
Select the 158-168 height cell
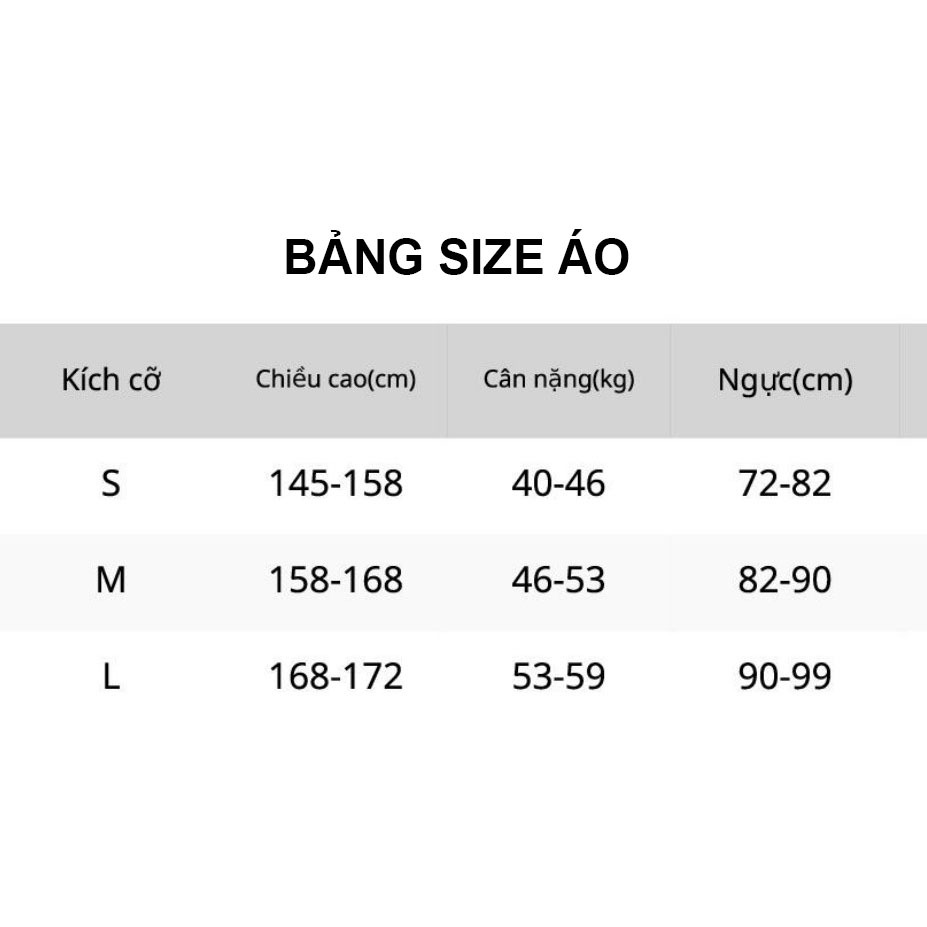pos(336,579)
